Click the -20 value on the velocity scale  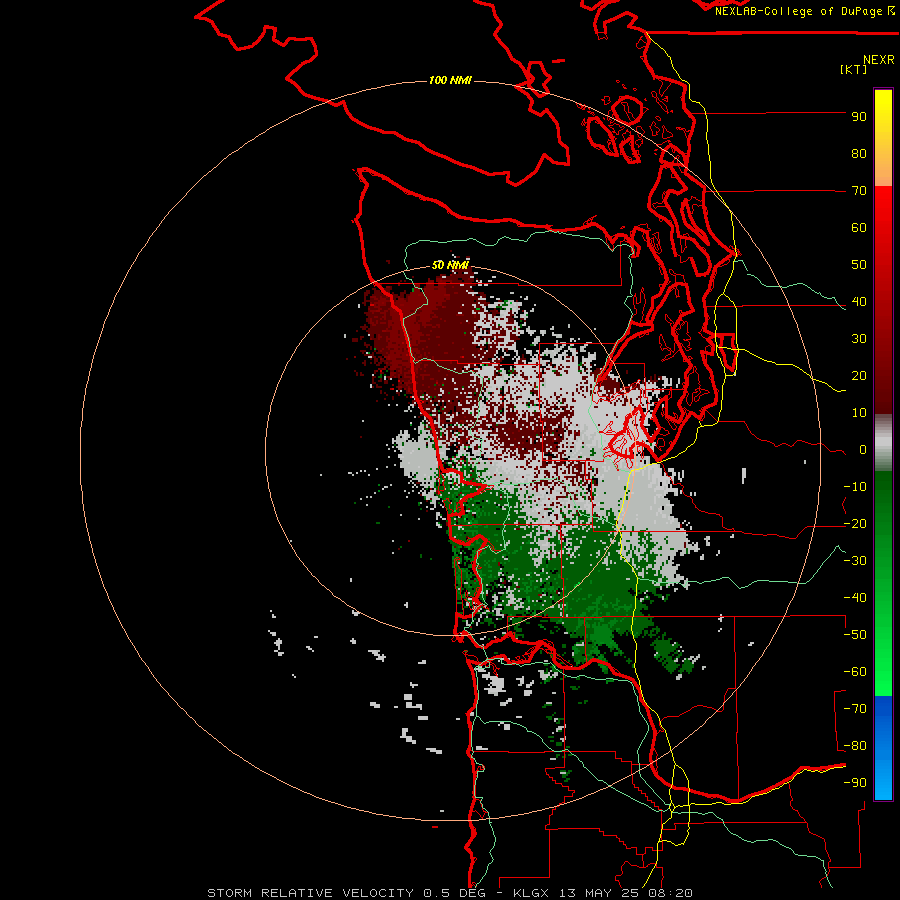(855, 524)
